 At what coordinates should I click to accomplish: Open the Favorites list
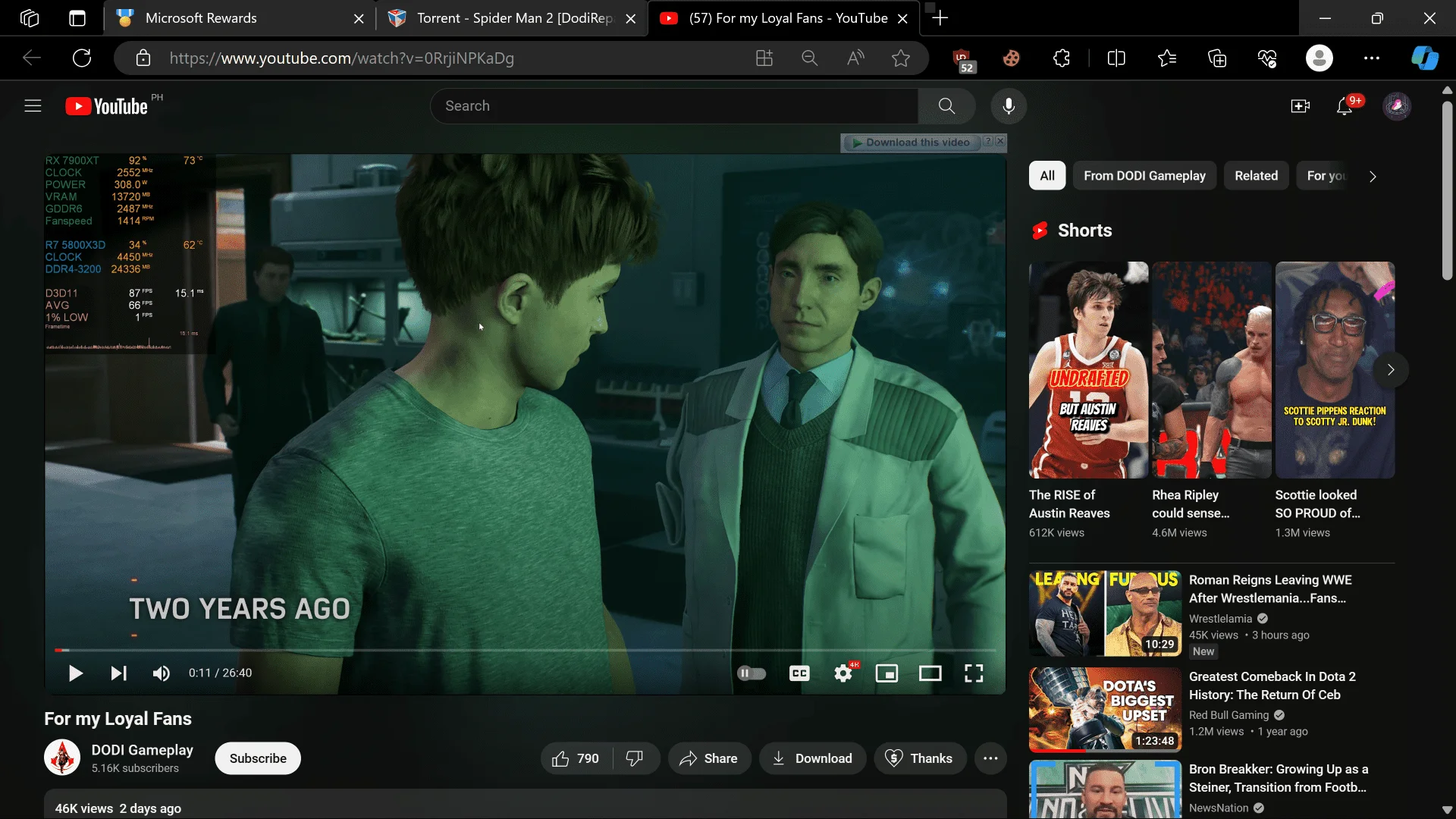(x=1167, y=58)
